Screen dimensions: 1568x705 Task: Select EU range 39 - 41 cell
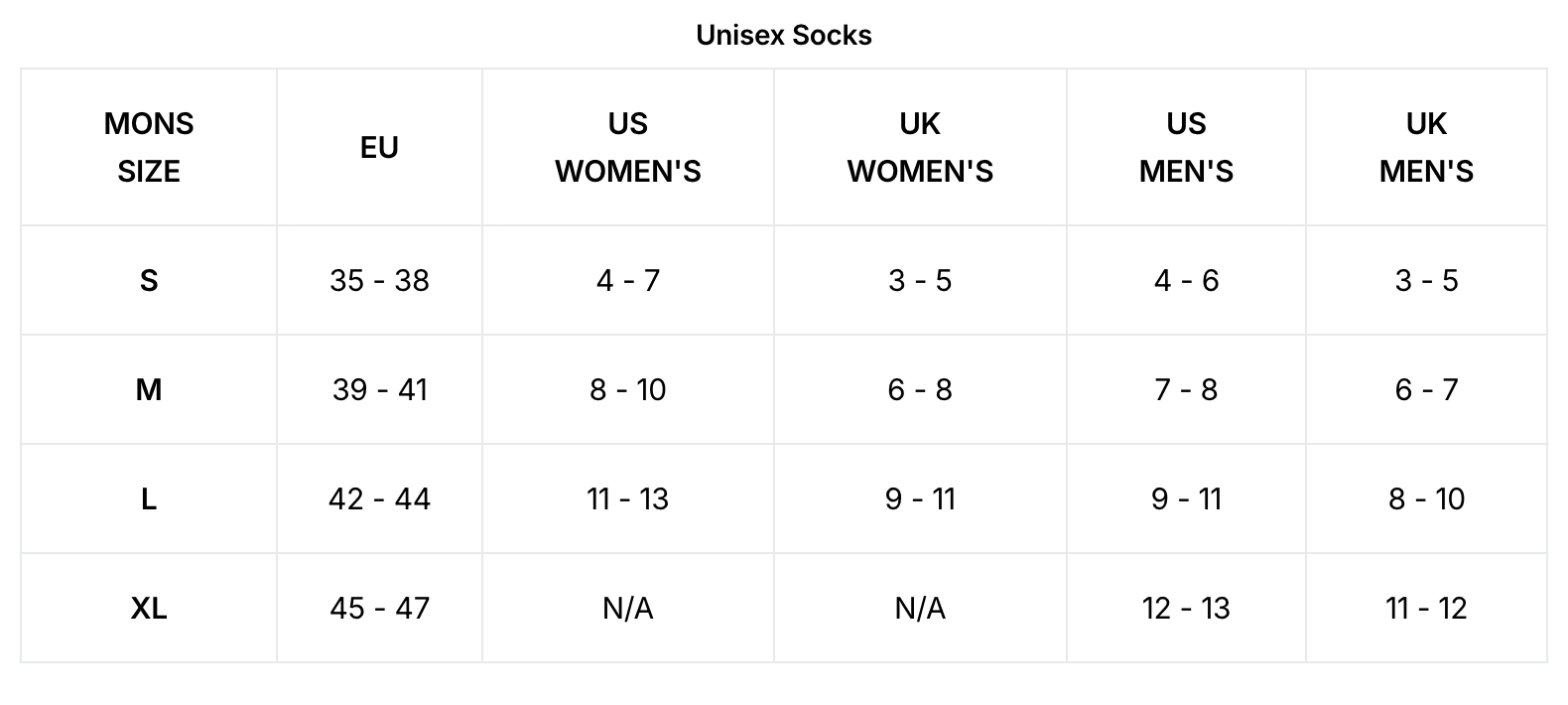(379, 389)
